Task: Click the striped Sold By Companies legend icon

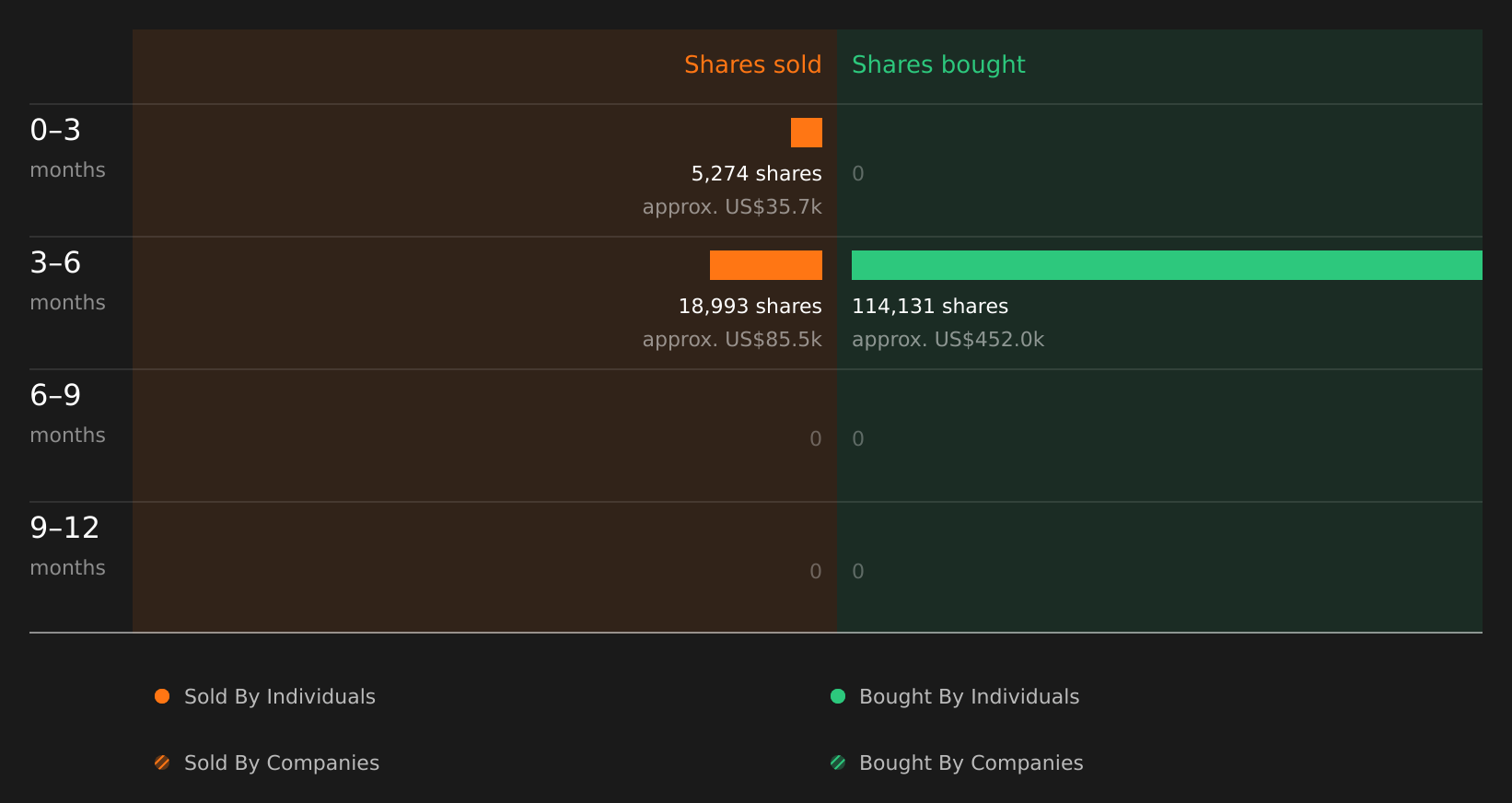Action: click(x=162, y=762)
